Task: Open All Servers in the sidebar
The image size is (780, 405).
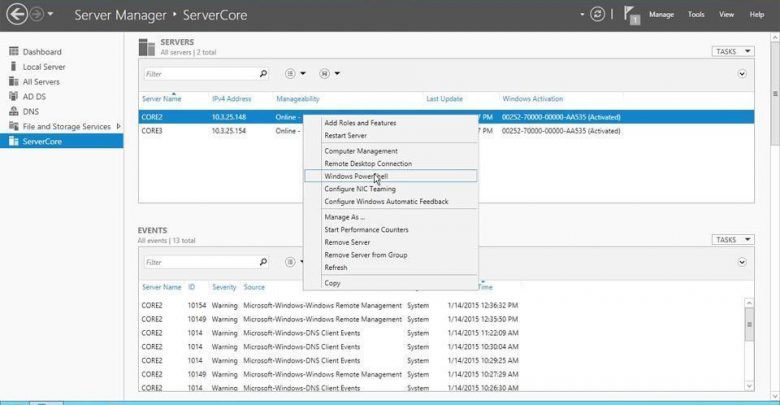Action: (x=41, y=82)
